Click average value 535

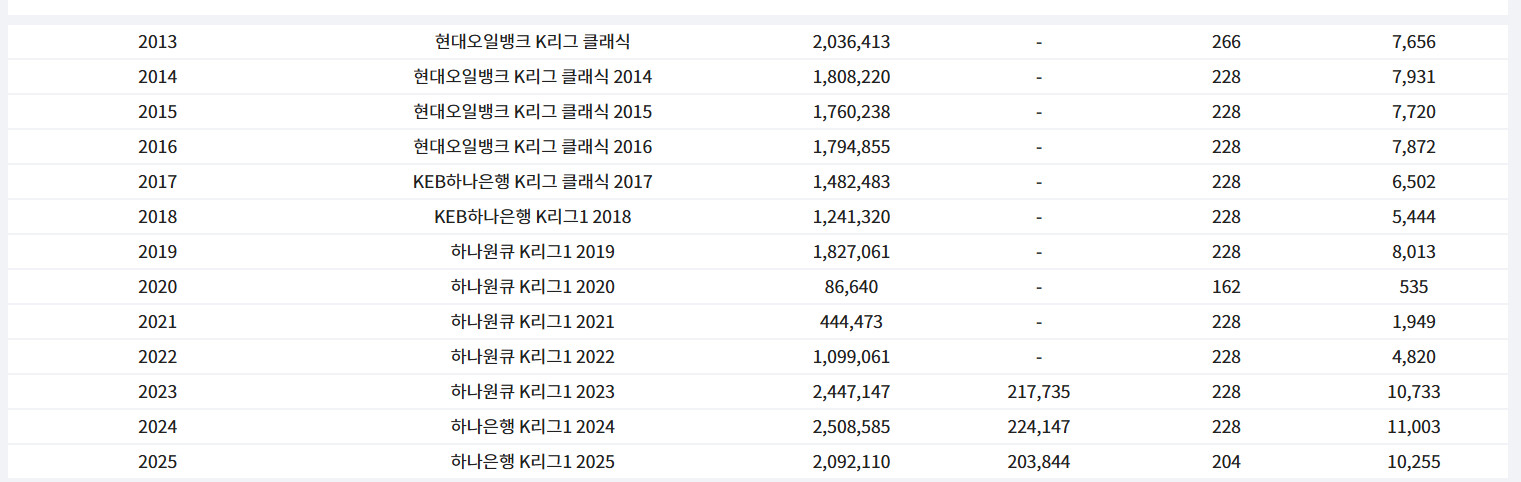(1413, 287)
